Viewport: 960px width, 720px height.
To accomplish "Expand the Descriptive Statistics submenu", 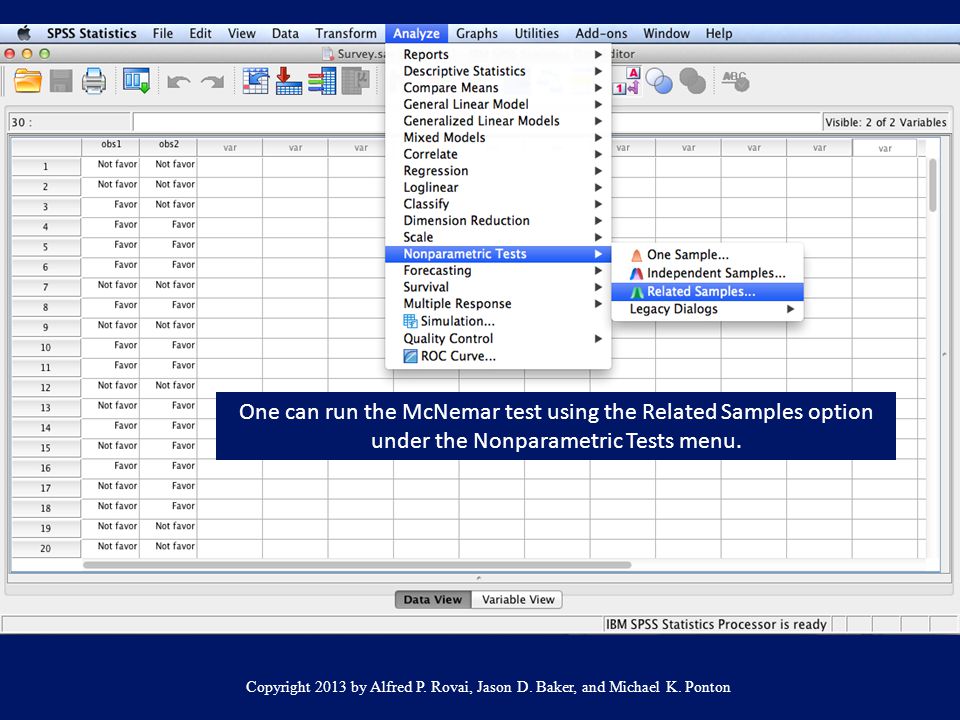I will click(x=498, y=71).
